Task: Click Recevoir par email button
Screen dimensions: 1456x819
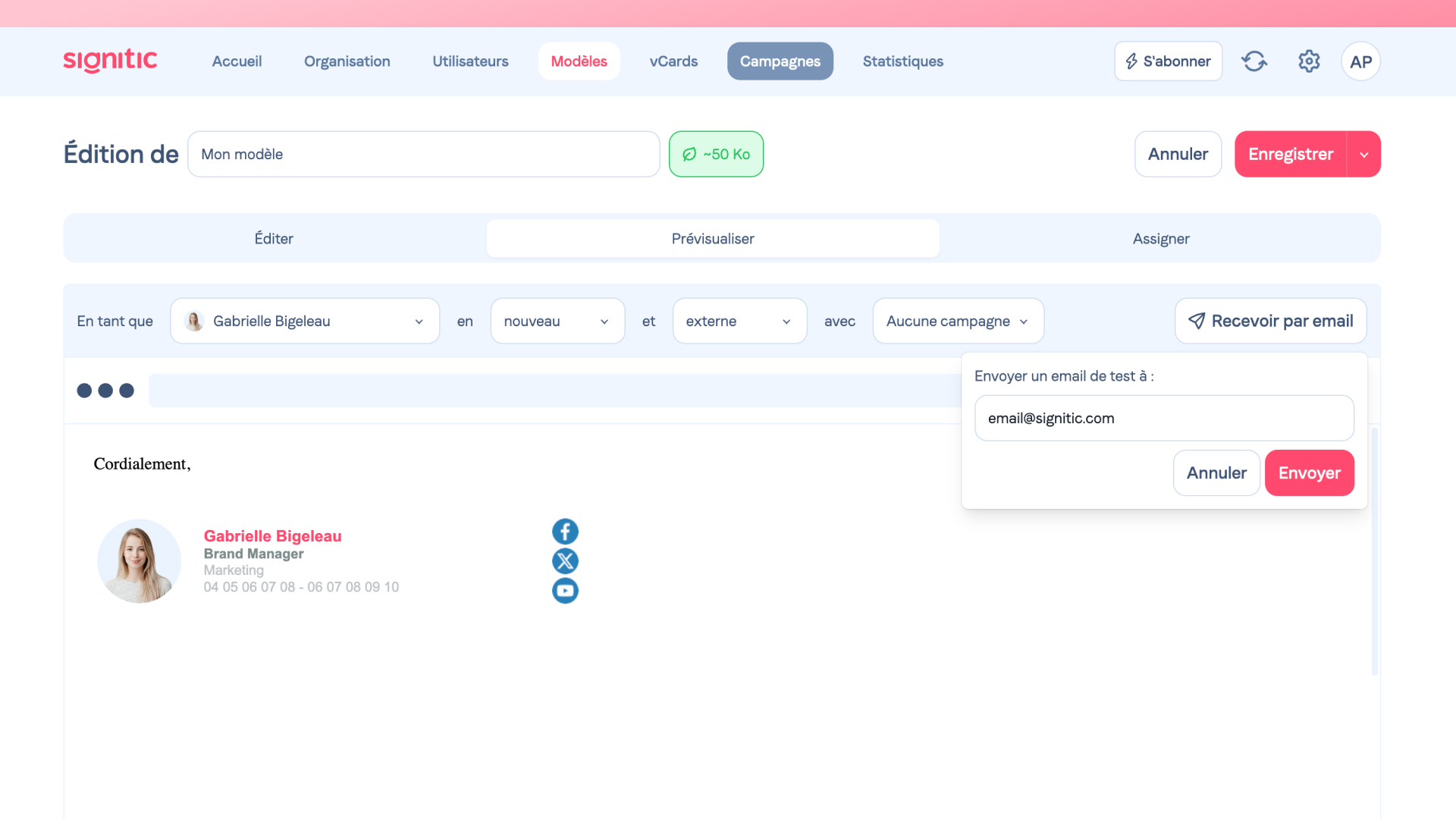Action: [1270, 321]
